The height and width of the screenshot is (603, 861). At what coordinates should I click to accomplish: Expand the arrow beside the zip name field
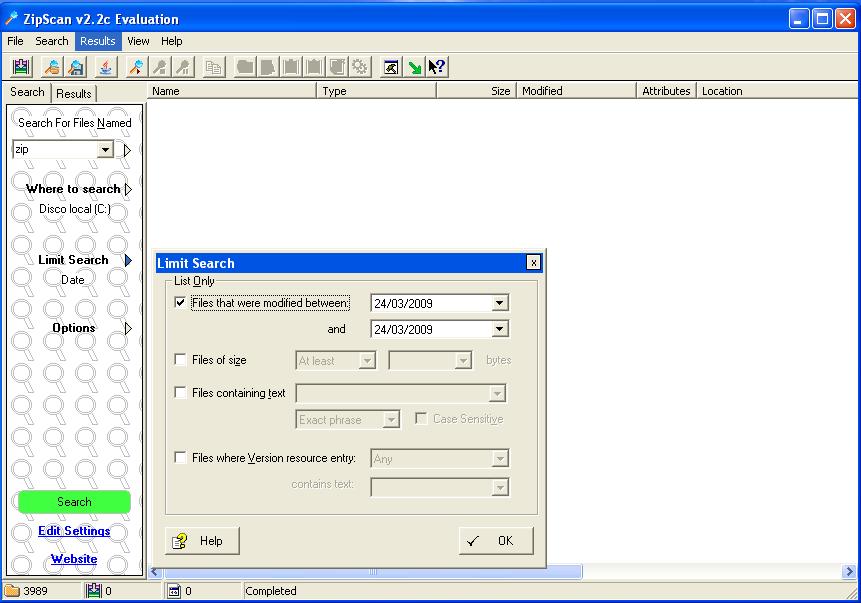(127, 150)
